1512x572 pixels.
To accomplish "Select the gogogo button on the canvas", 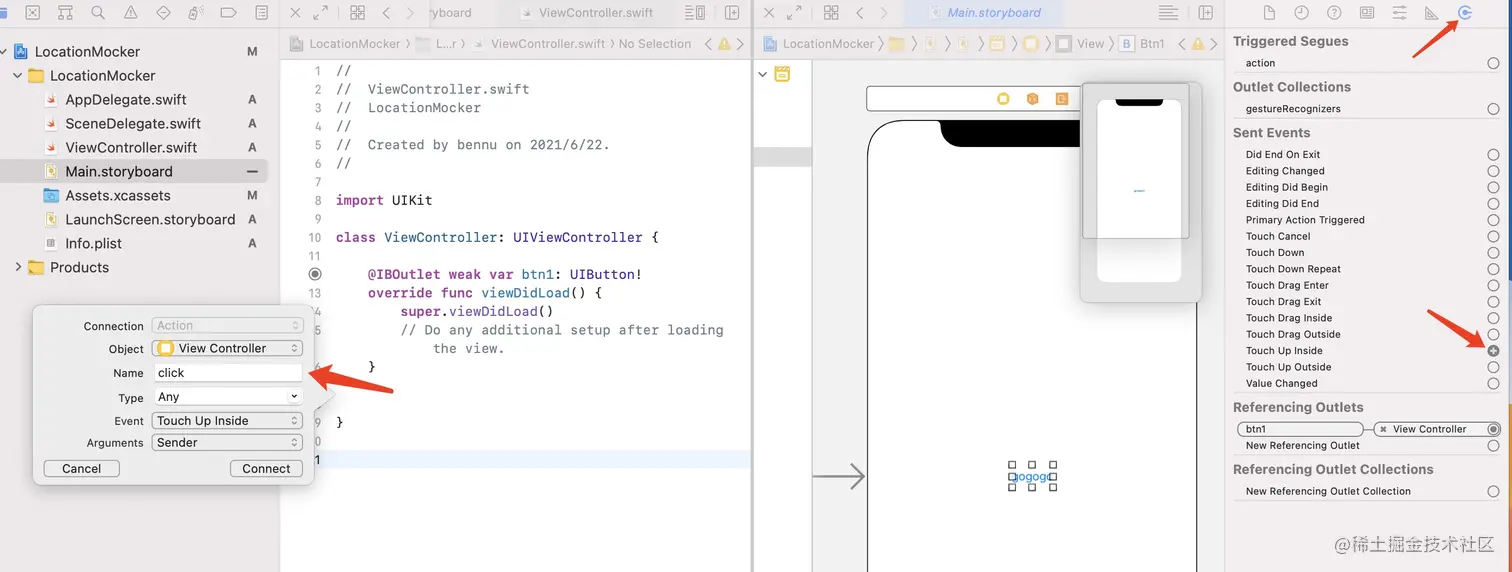I will (x=1032, y=477).
